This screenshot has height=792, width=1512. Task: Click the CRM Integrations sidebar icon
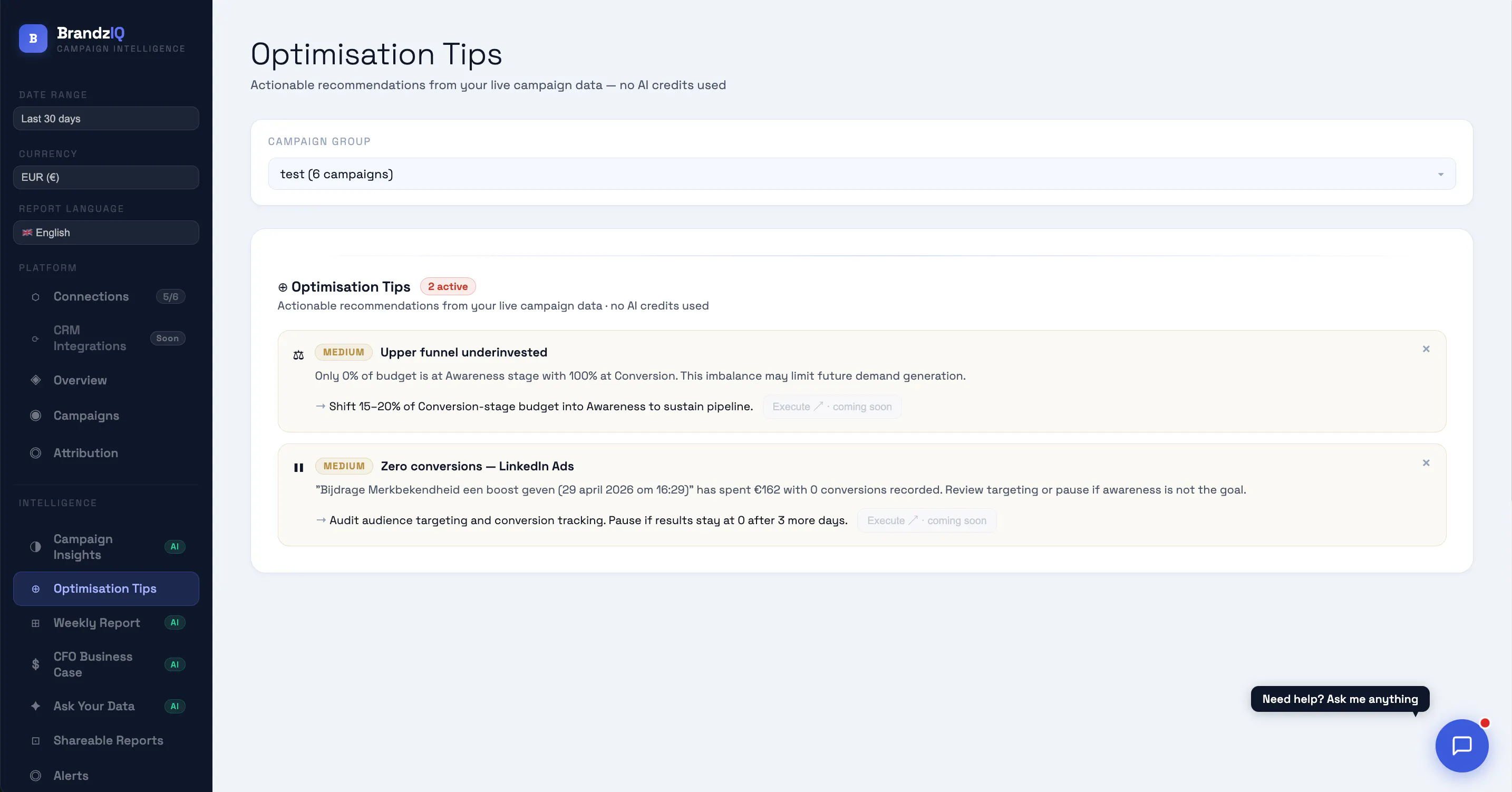35,339
